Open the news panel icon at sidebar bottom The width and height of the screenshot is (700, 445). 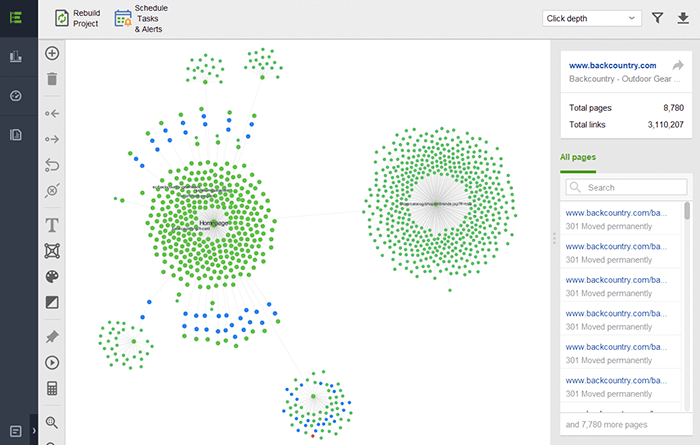pyautogui.click(x=16, y=431)
